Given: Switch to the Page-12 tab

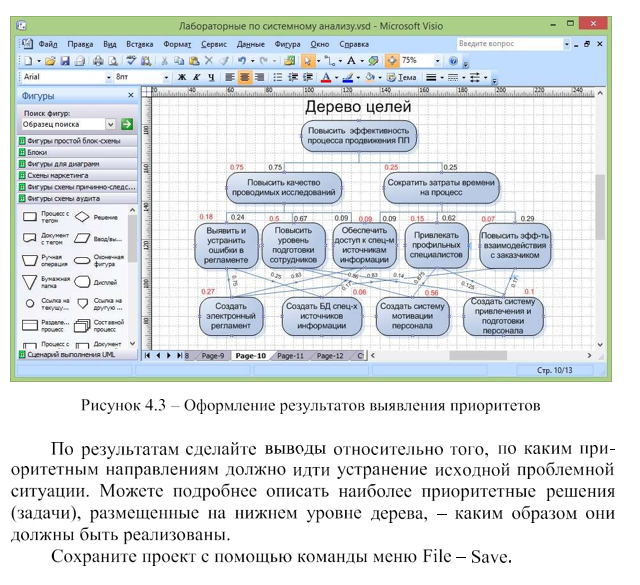Looking at the screenshot, I should 330,356.
